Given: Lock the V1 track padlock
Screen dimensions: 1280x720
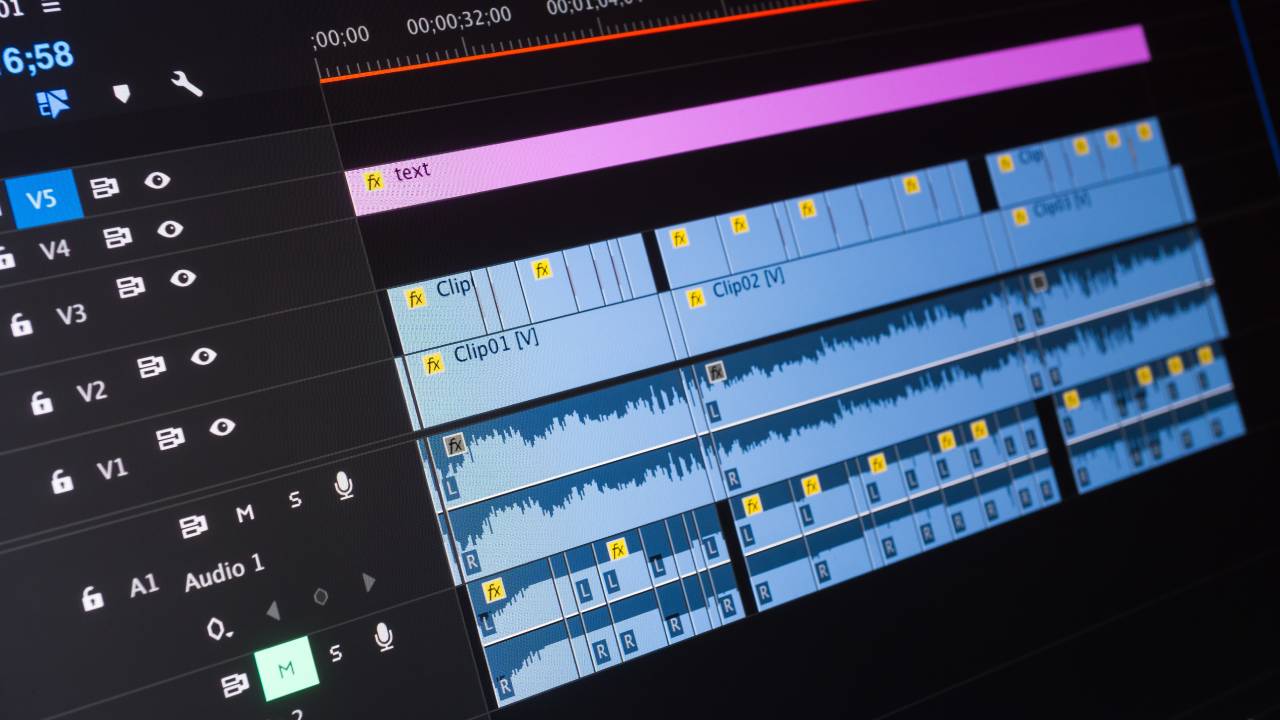Looking at the screenshot, I should coord(62,481).
